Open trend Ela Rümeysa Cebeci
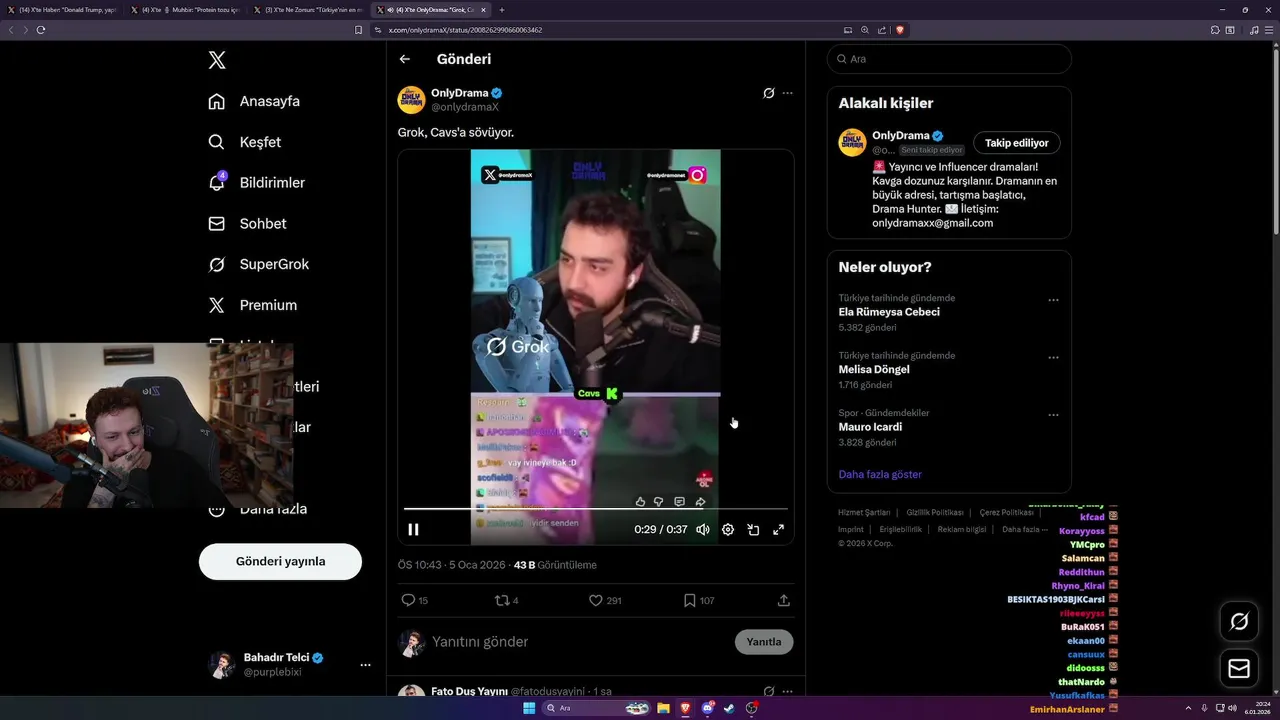The height and width of the screenshot is (720, 1280). [x=889, y=312]
